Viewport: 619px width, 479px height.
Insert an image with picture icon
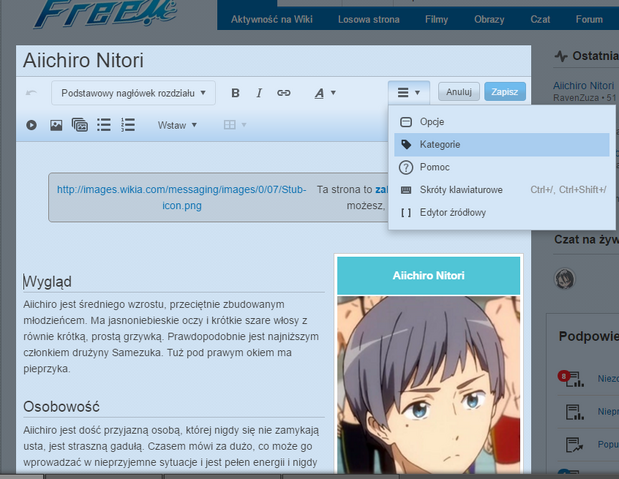click(56, 125)
